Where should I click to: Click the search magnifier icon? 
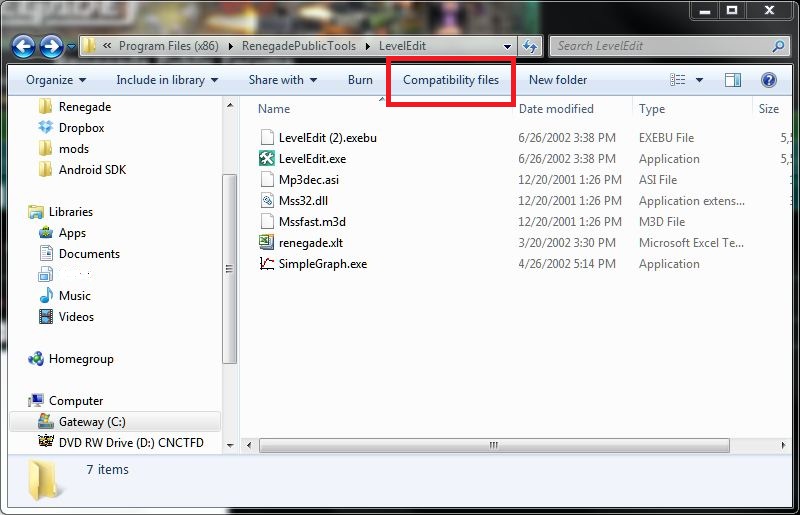pos(778,46)
